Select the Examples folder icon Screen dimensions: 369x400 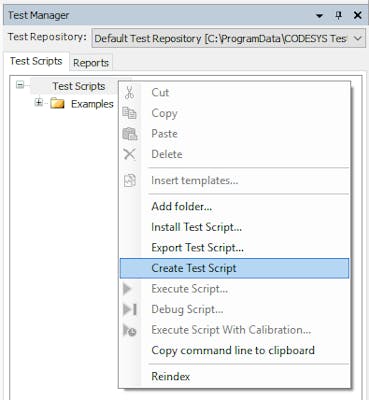[x=57, y=104]
